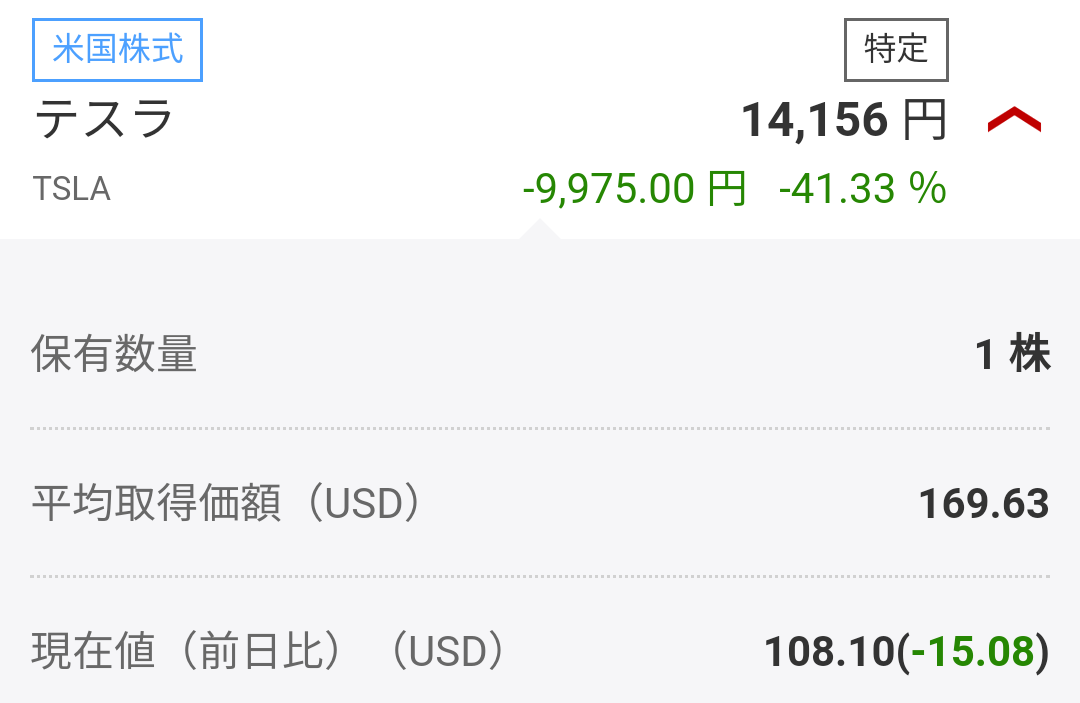Tap the dotted divider below 平均取得価額
Screen dimensions: 1080x703
(x=540, y=576)
